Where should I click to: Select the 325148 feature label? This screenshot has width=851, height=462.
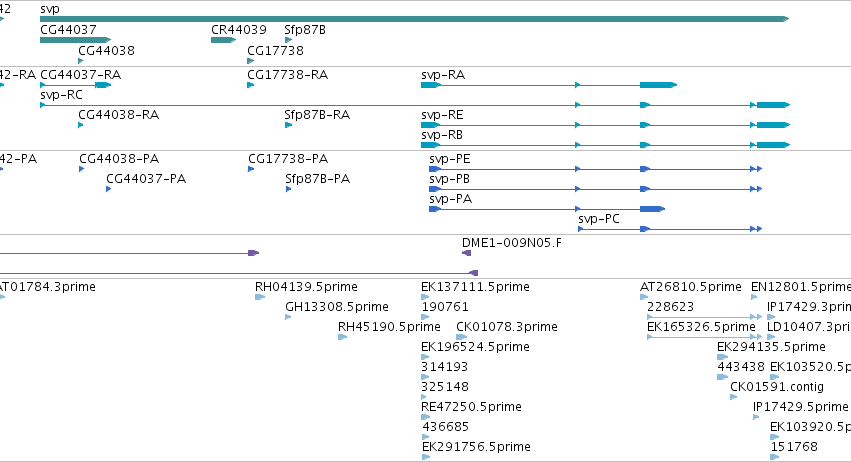445,387
